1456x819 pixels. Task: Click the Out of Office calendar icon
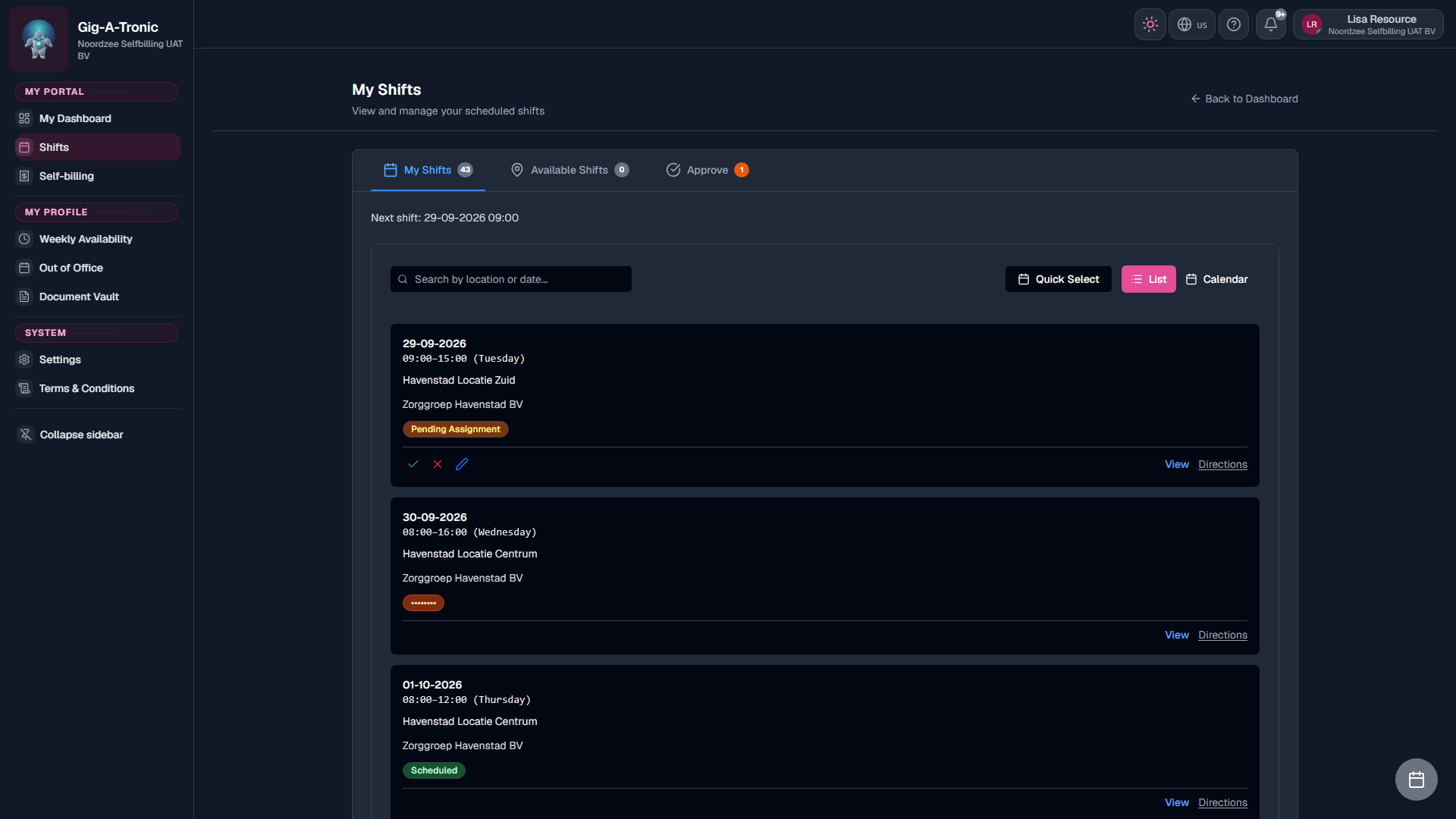click(x=24, y=268)
